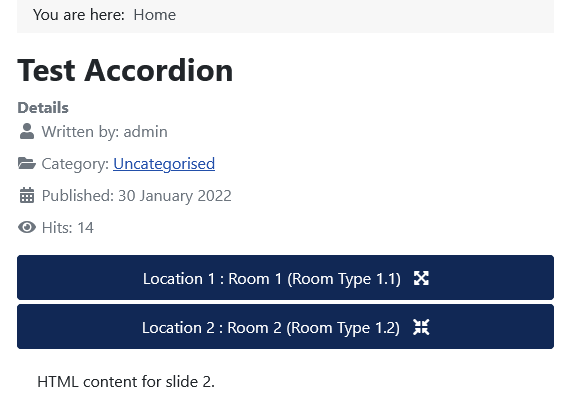Image resolution: width=565 pixels, height=402 pixels.
Task: Click the eye hits icon
Action: click(27, 227)
